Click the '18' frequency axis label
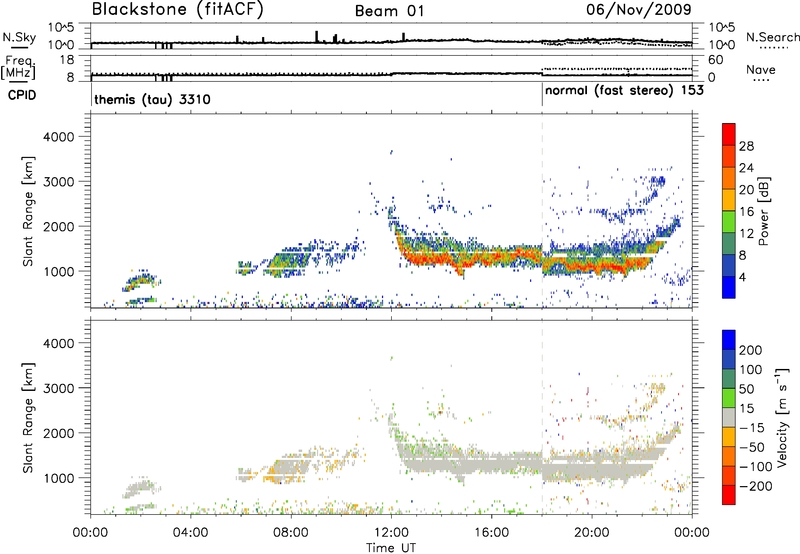800x554 pixels. (x=67, y=60)
